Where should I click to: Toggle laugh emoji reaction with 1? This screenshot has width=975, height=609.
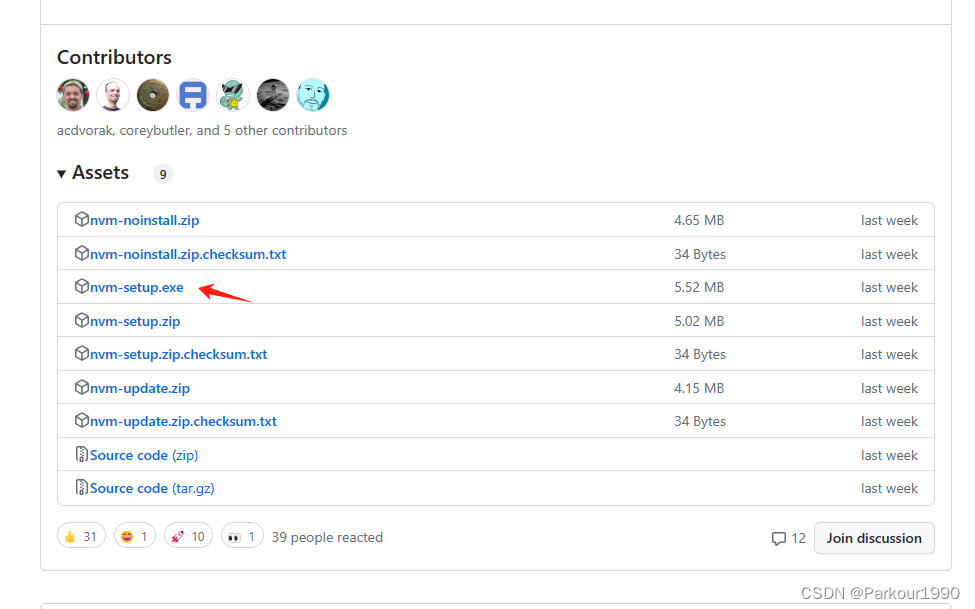[x=134, y=536]
